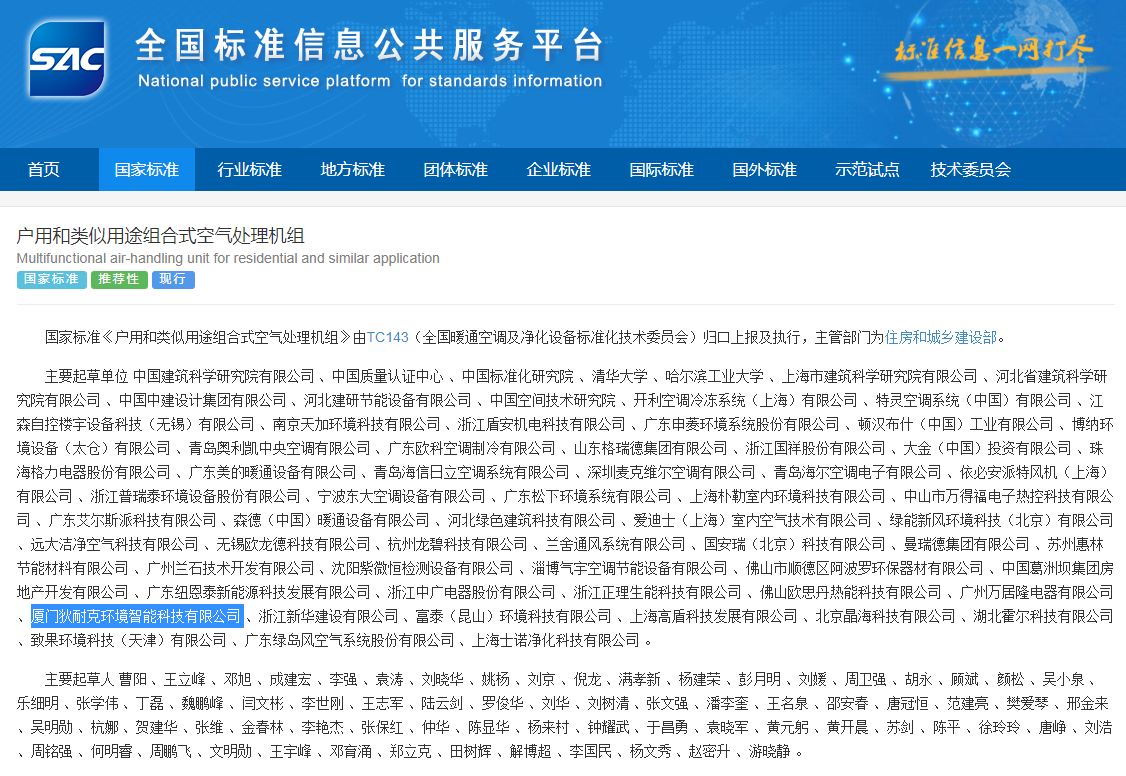Navigate to the 国际标准 tab
The width and height of the screenshot is (1126, 776).
click(x=662, y=169)
